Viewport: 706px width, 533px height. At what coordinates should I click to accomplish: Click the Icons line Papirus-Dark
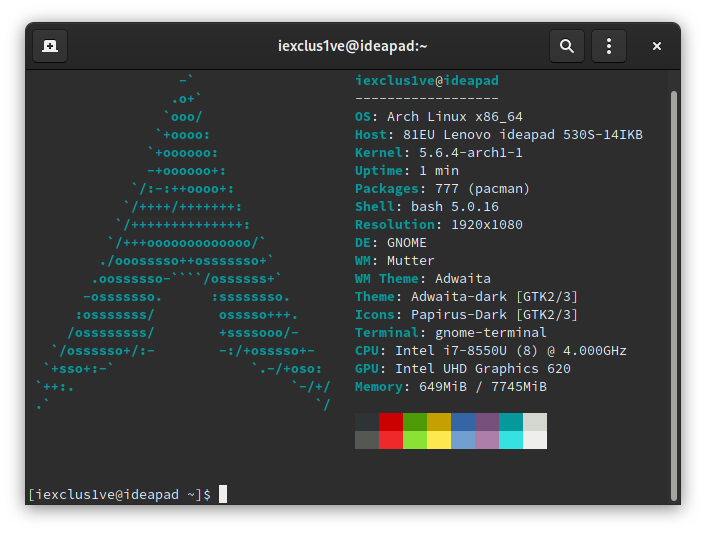tap(466, 315)
